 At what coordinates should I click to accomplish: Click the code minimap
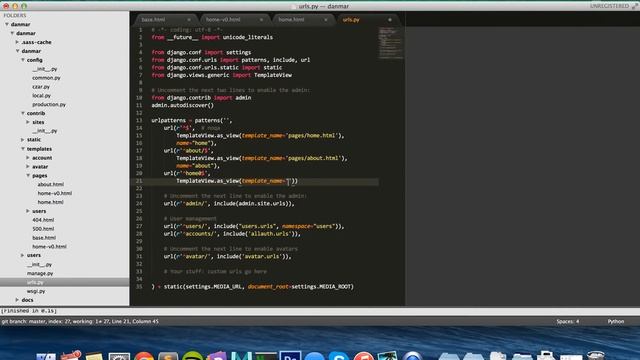(x=390, y=43)
